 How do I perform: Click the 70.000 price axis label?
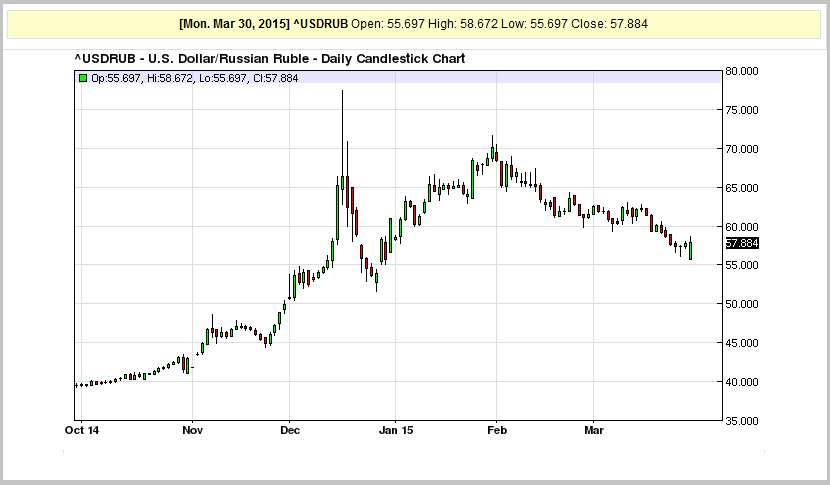[742, 149]
